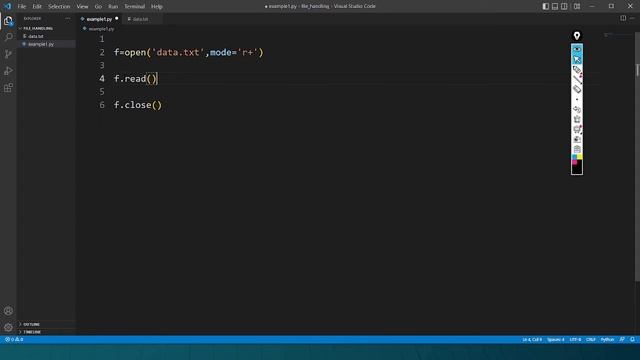
Task: Select example1.py in the Explorer tree
Action: 46,44
